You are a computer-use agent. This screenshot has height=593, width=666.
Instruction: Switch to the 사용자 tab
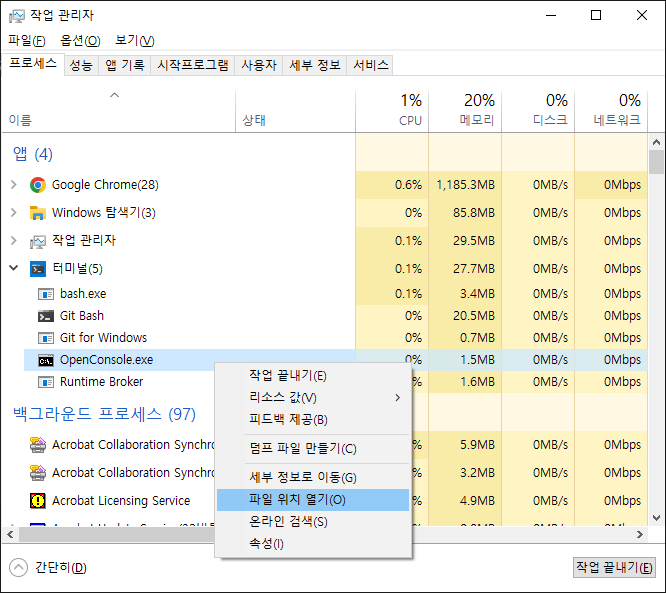point(259,65)
